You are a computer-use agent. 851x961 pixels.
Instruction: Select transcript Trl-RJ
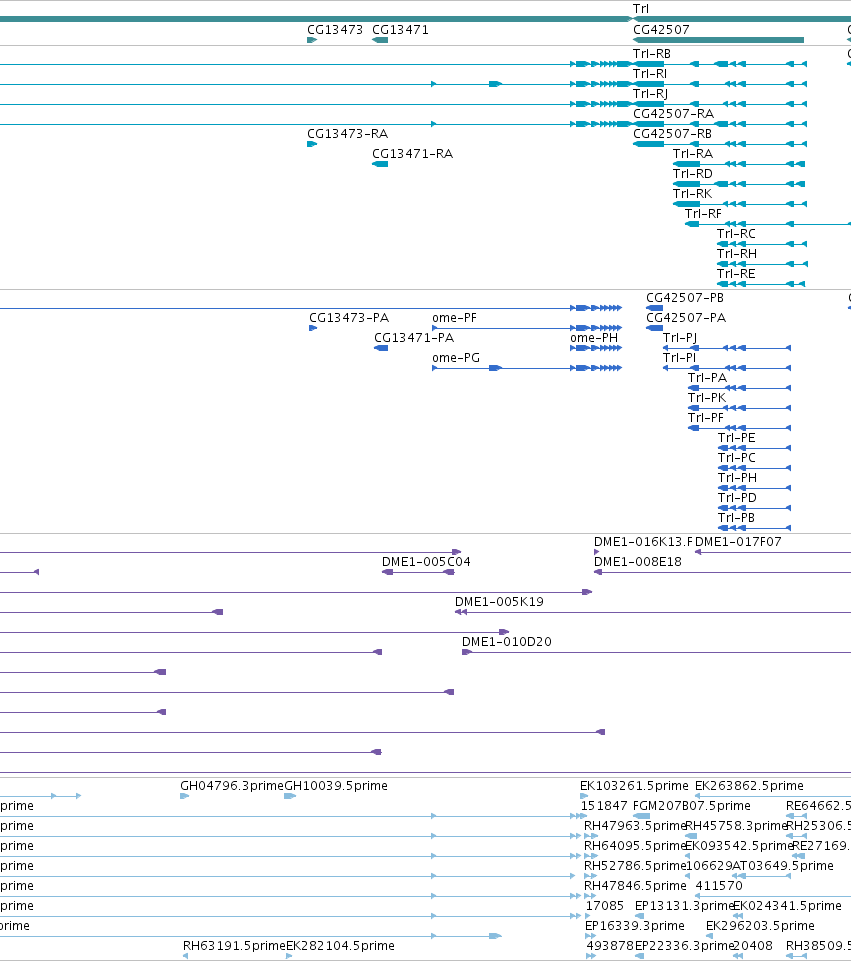click(x=650, y=94)
